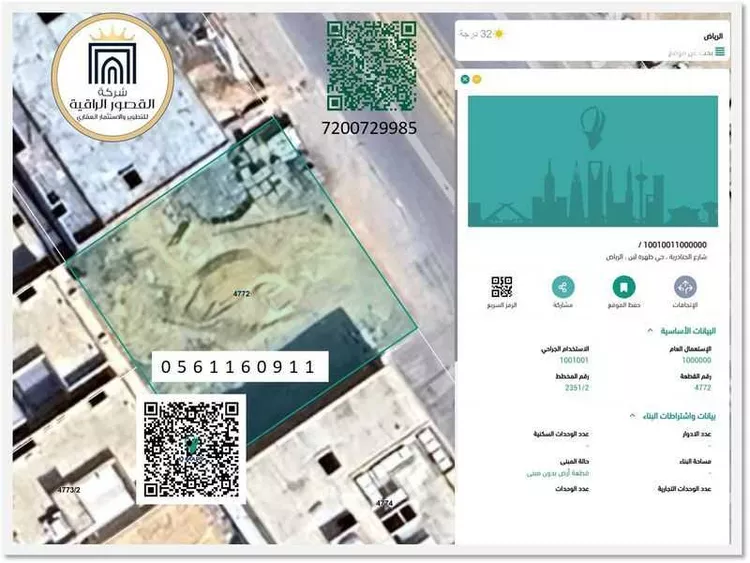The height and width of the screenshot is (563, 750).
Task: Click the عدد الادوار field label
Action: click(697, 434)
